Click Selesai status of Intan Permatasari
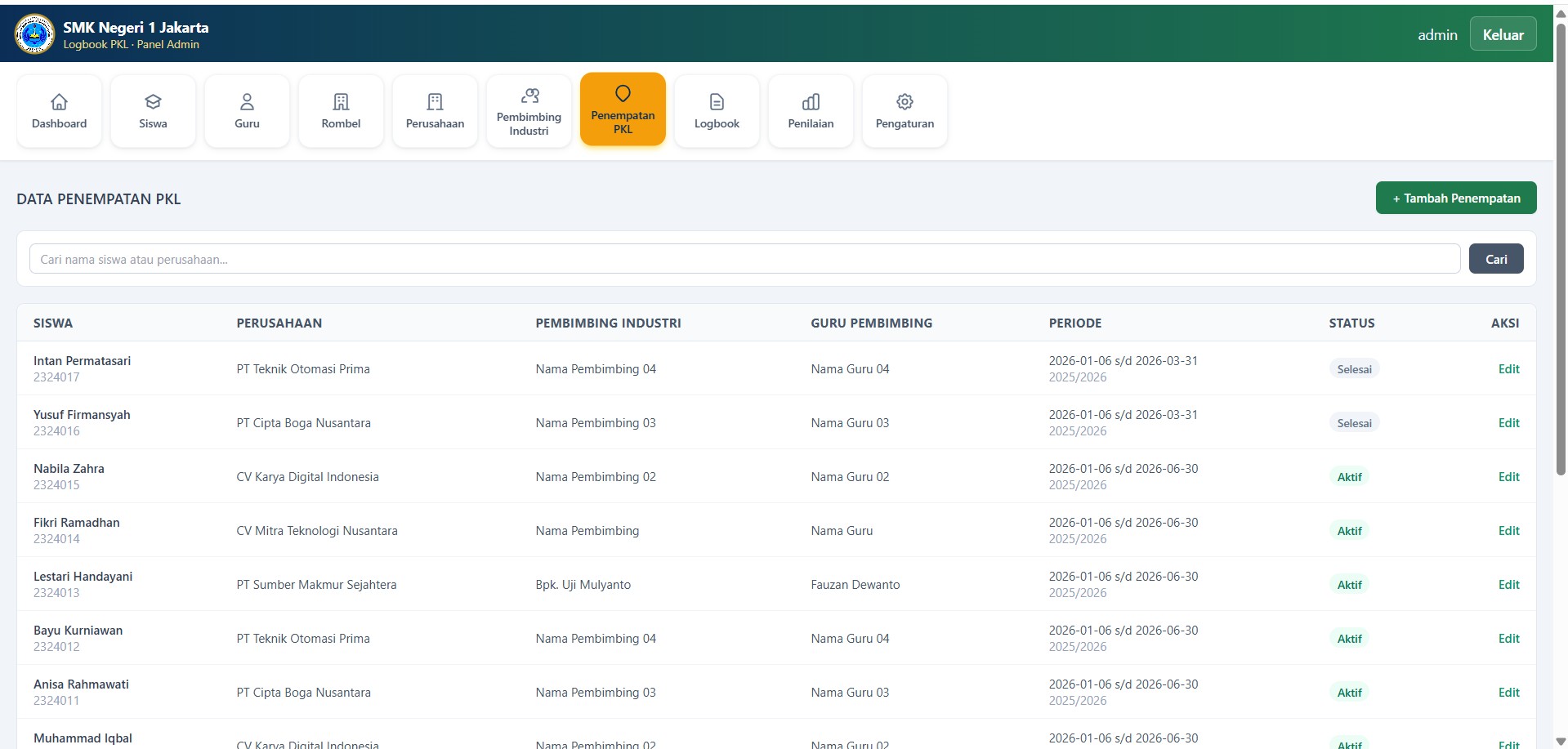1568x749 pixels. tap(1354, 368)
